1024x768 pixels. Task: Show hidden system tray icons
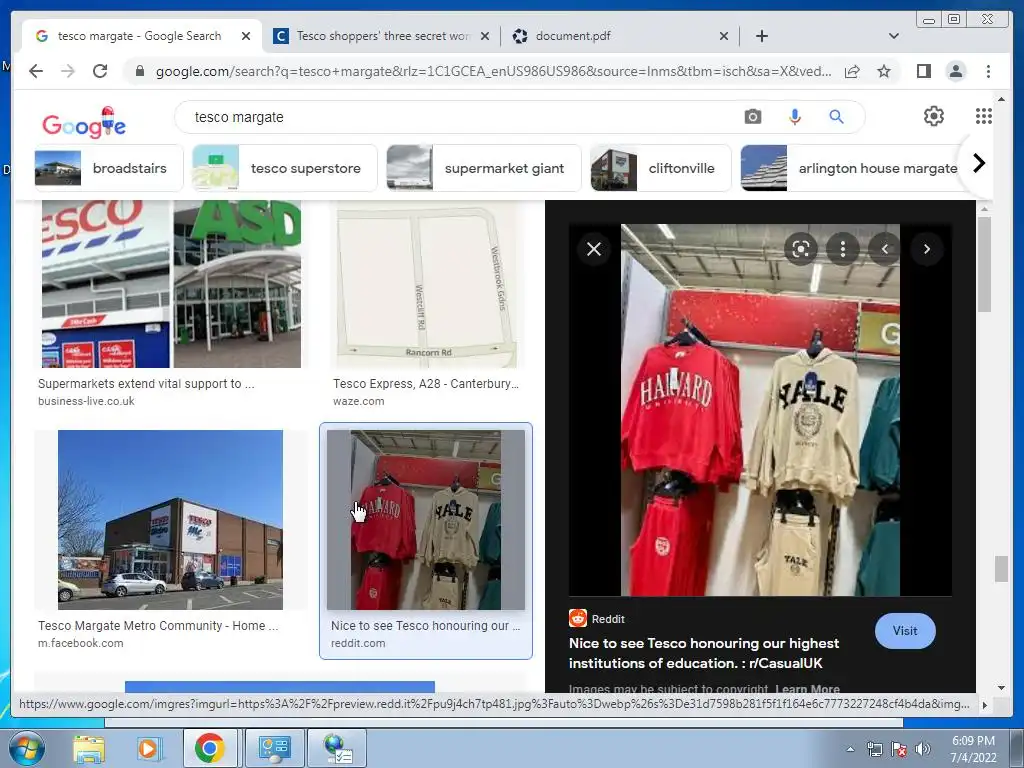click(x=850, y=749)
